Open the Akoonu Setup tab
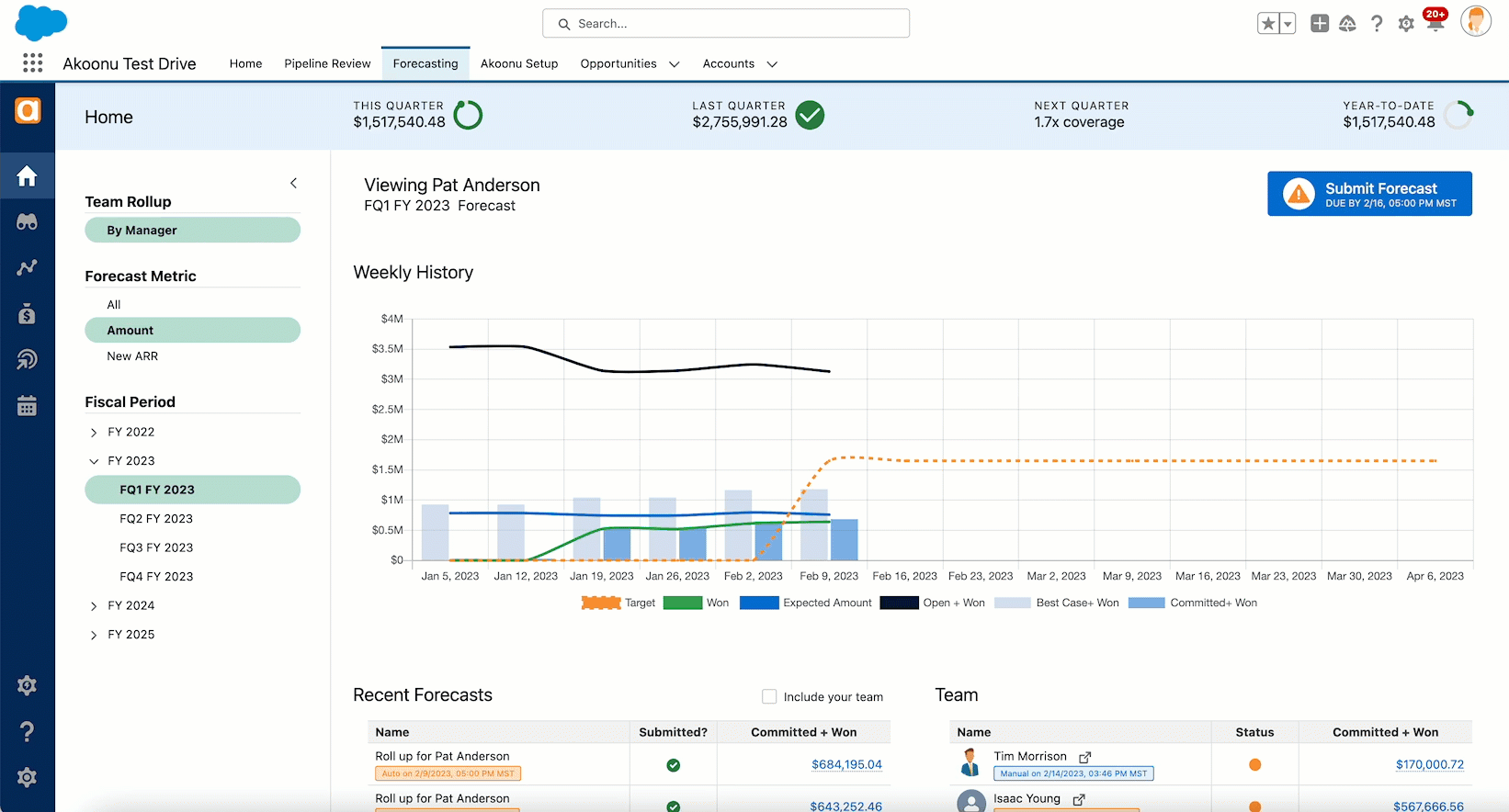The width and height of the screenshot is (1509, 812). point(519,63)
